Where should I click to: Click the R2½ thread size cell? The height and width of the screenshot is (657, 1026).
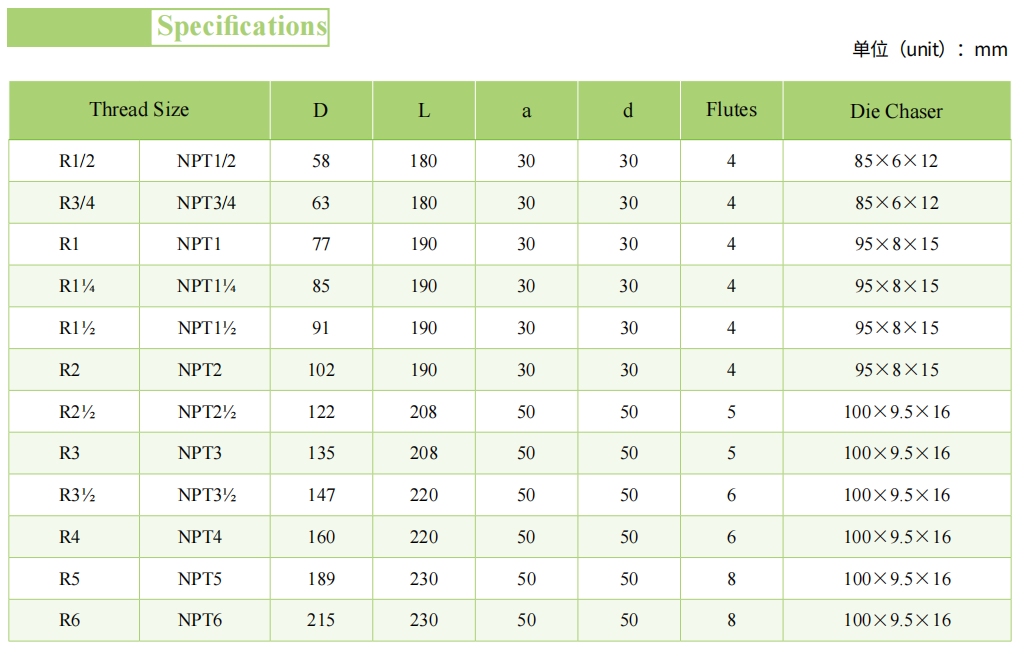coord(77,412)
